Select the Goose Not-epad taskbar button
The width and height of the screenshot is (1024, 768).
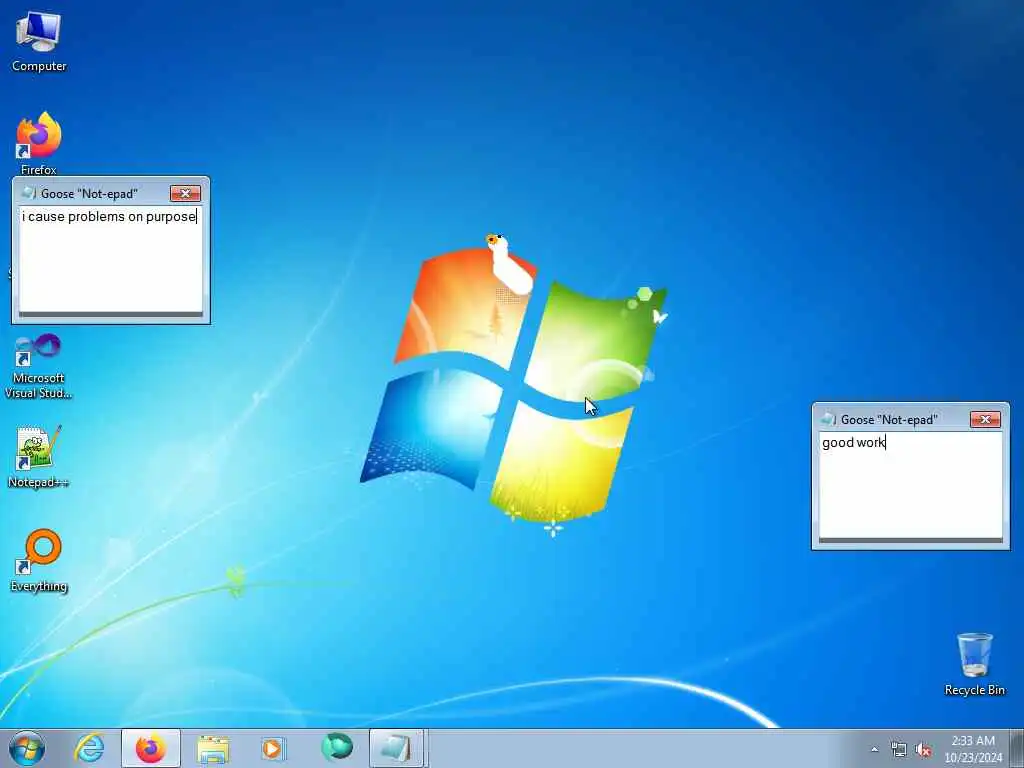[397, 748]
